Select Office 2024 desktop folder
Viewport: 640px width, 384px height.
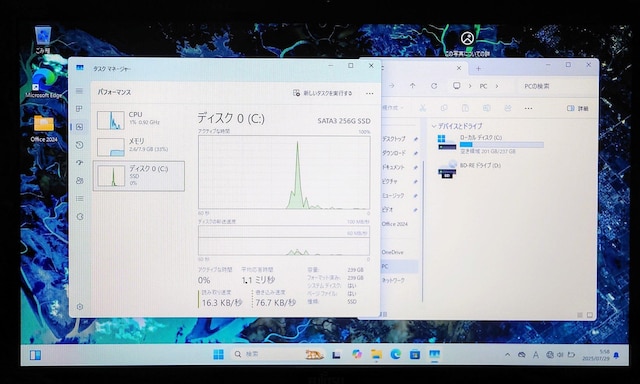[44, 129]
